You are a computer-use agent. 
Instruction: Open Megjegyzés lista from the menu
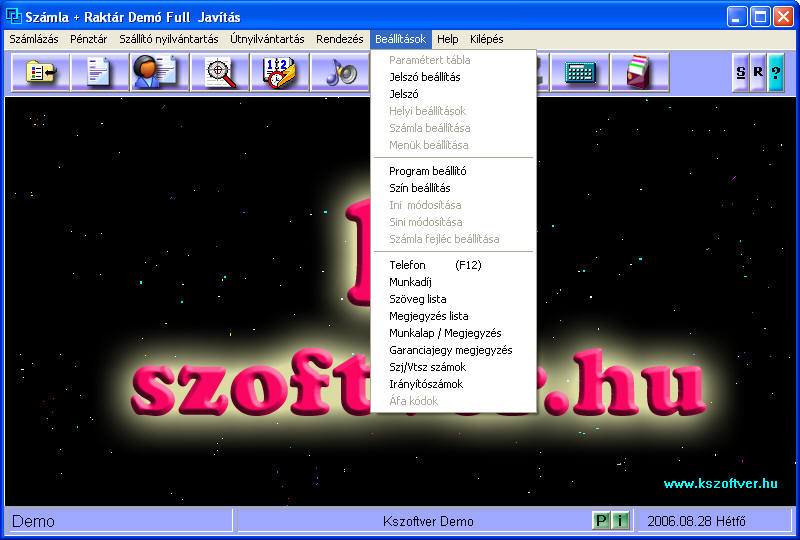[454, 316]
